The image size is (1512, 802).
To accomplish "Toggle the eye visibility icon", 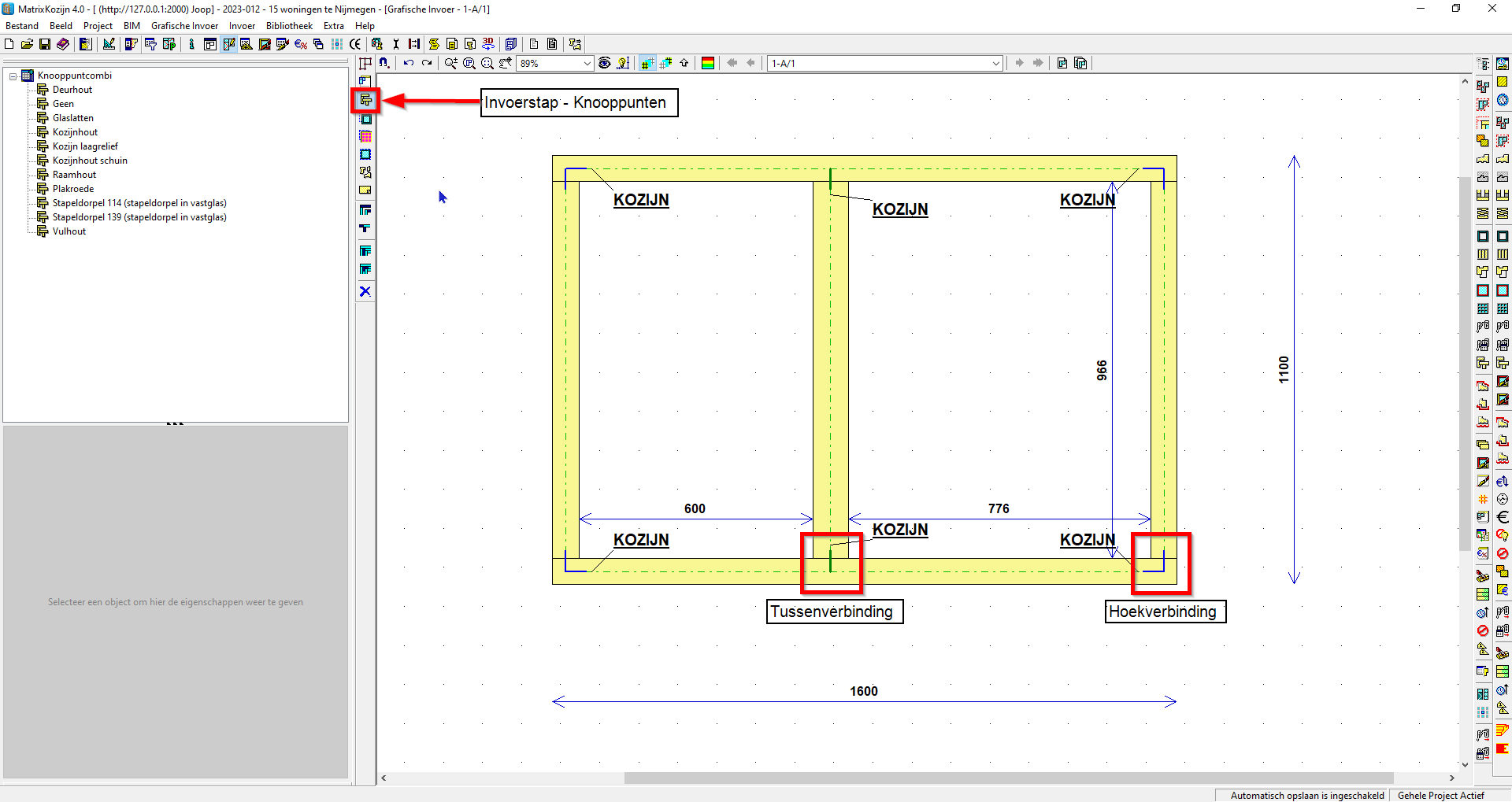I will (604, 63).
